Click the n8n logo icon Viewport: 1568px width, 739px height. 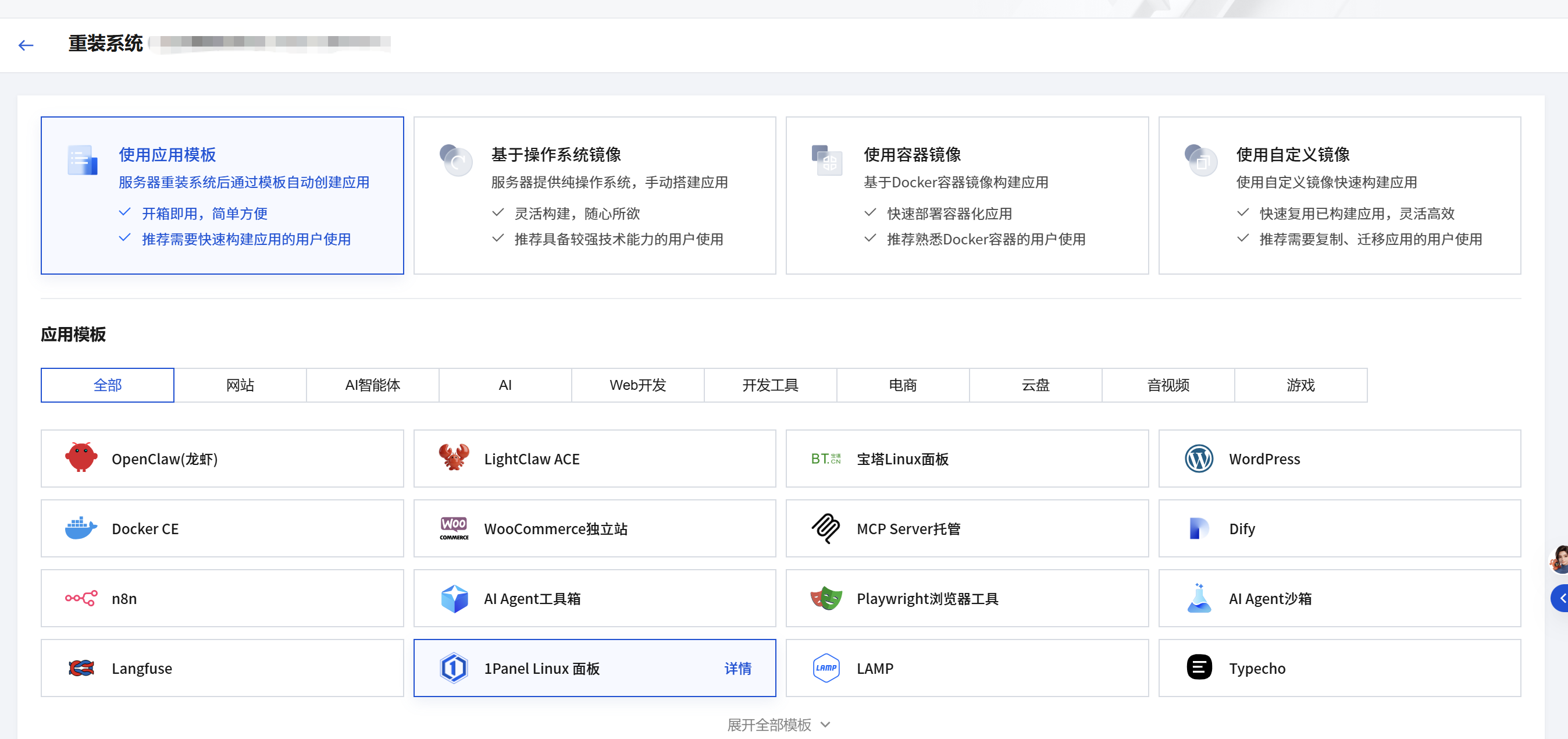point(81,598)
